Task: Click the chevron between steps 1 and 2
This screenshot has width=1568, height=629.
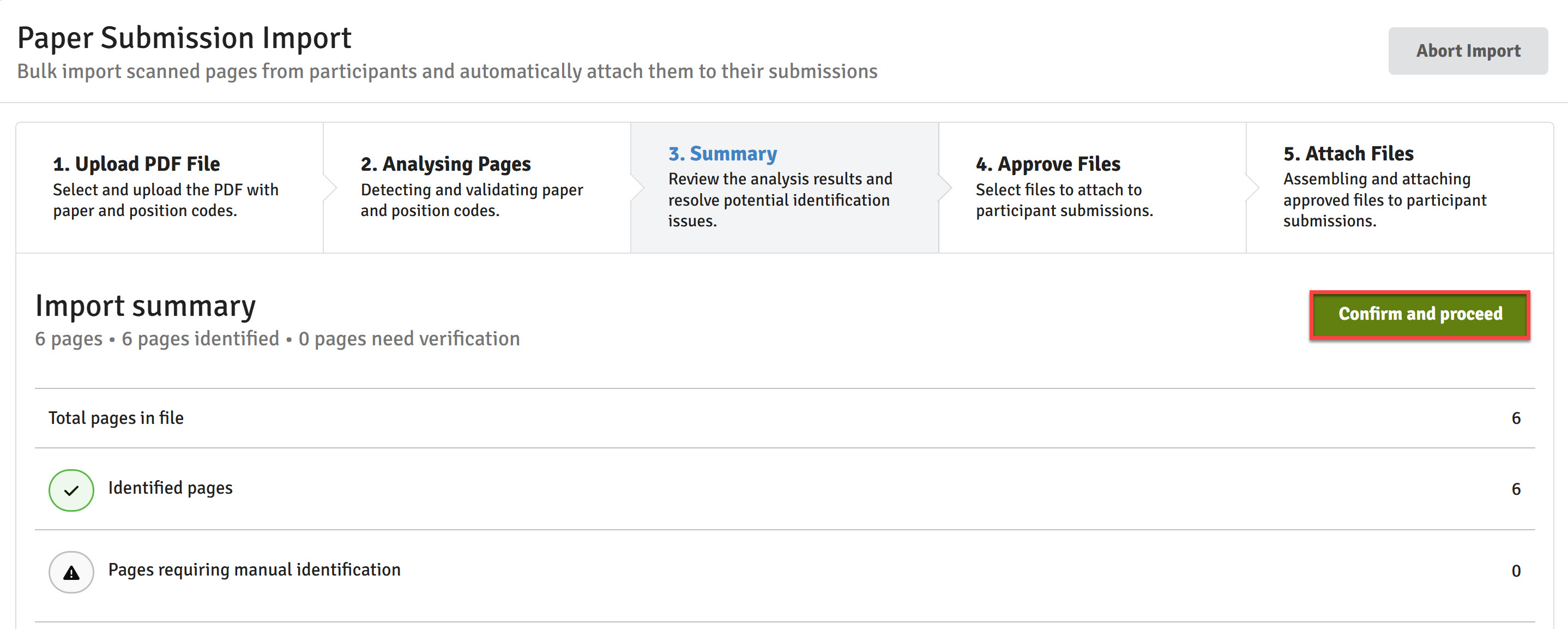Action: [330, 187]
